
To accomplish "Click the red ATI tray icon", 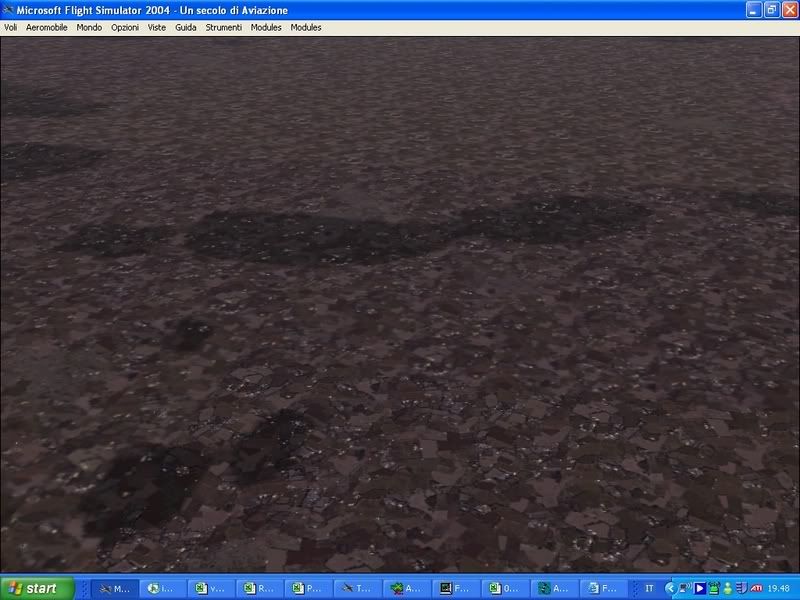I will tap(756, 589).
